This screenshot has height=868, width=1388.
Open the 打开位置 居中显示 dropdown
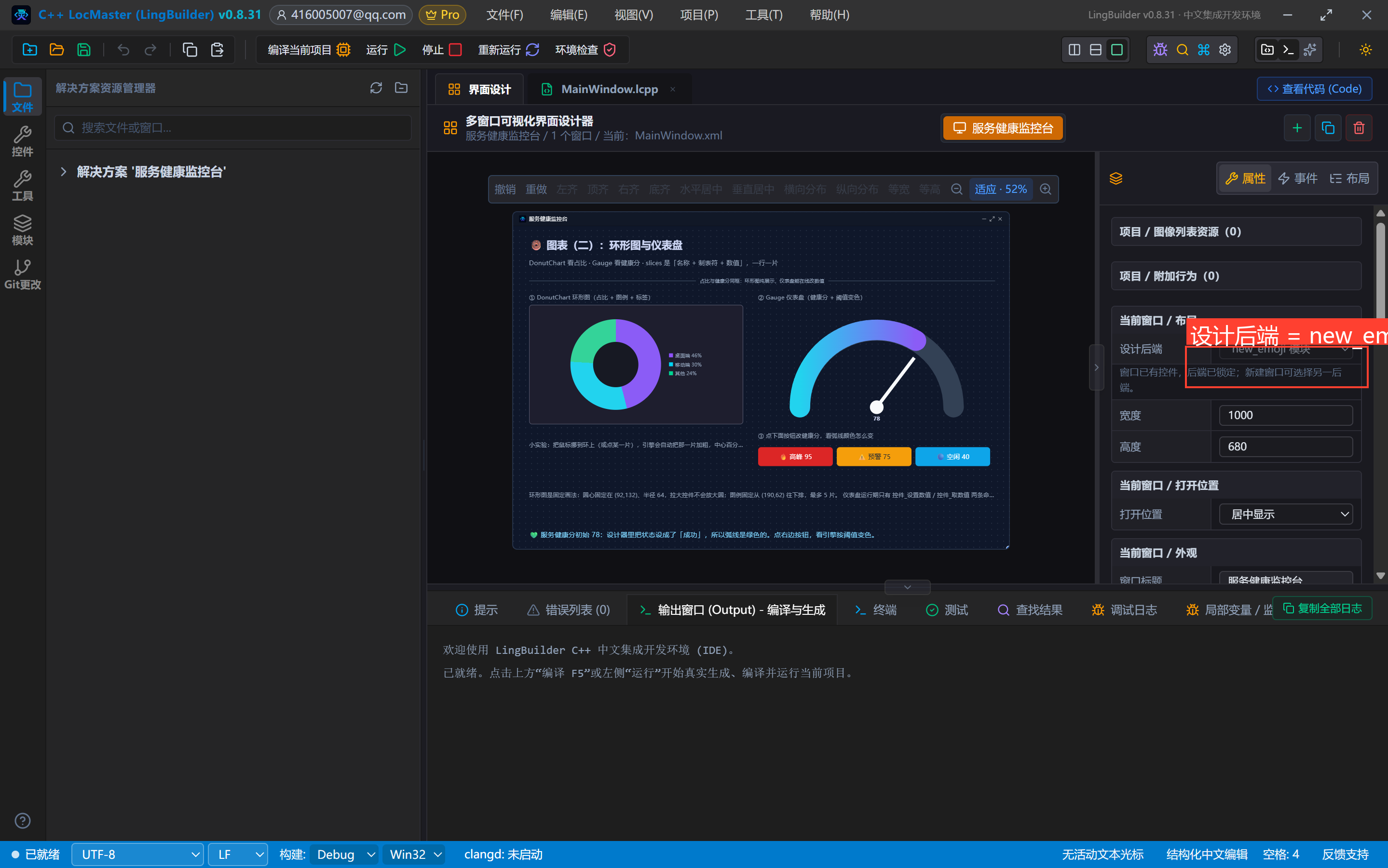[x=1285, y=515]
